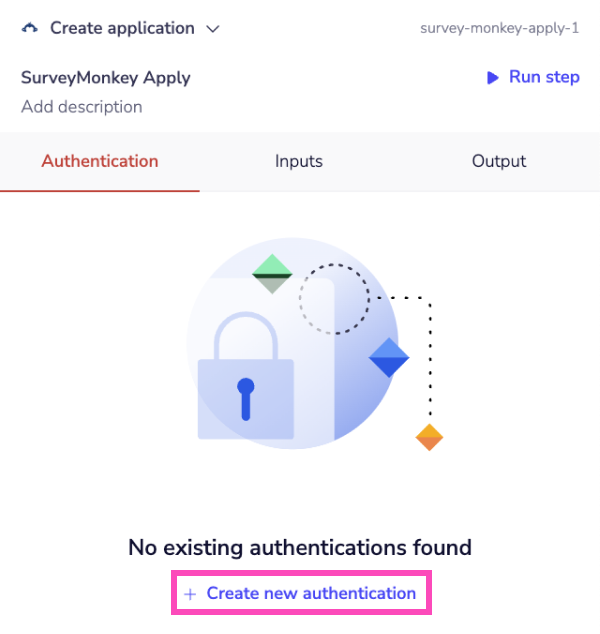The image size is (600, 634).
Task: Click the Create application action label
Action: tap(122, 28)
